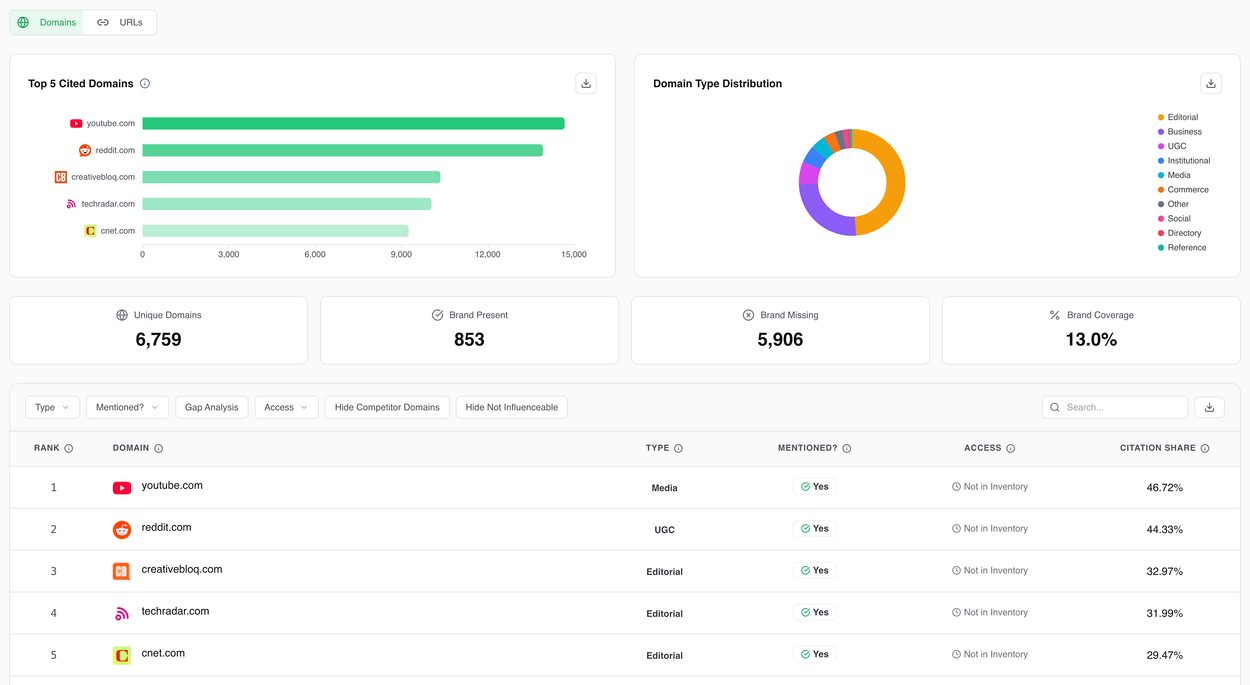Switch to the Domains tab
1250x685 pixels.
(47, 22)
